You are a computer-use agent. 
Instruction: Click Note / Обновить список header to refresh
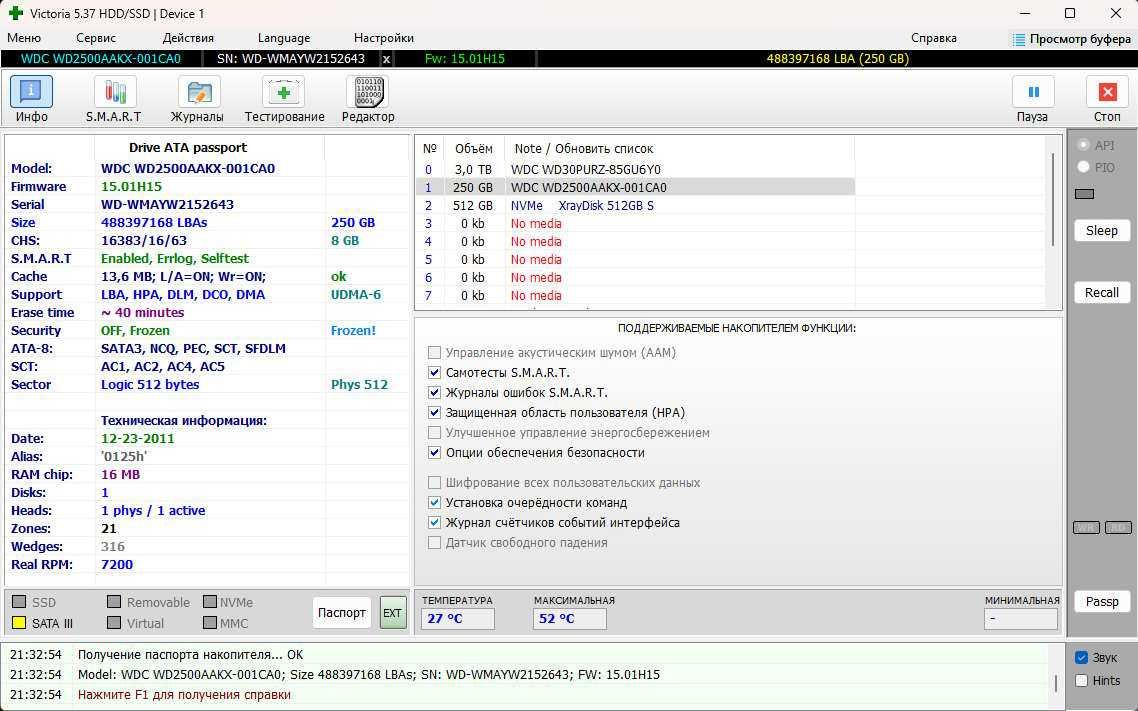[x=584, y=148]
